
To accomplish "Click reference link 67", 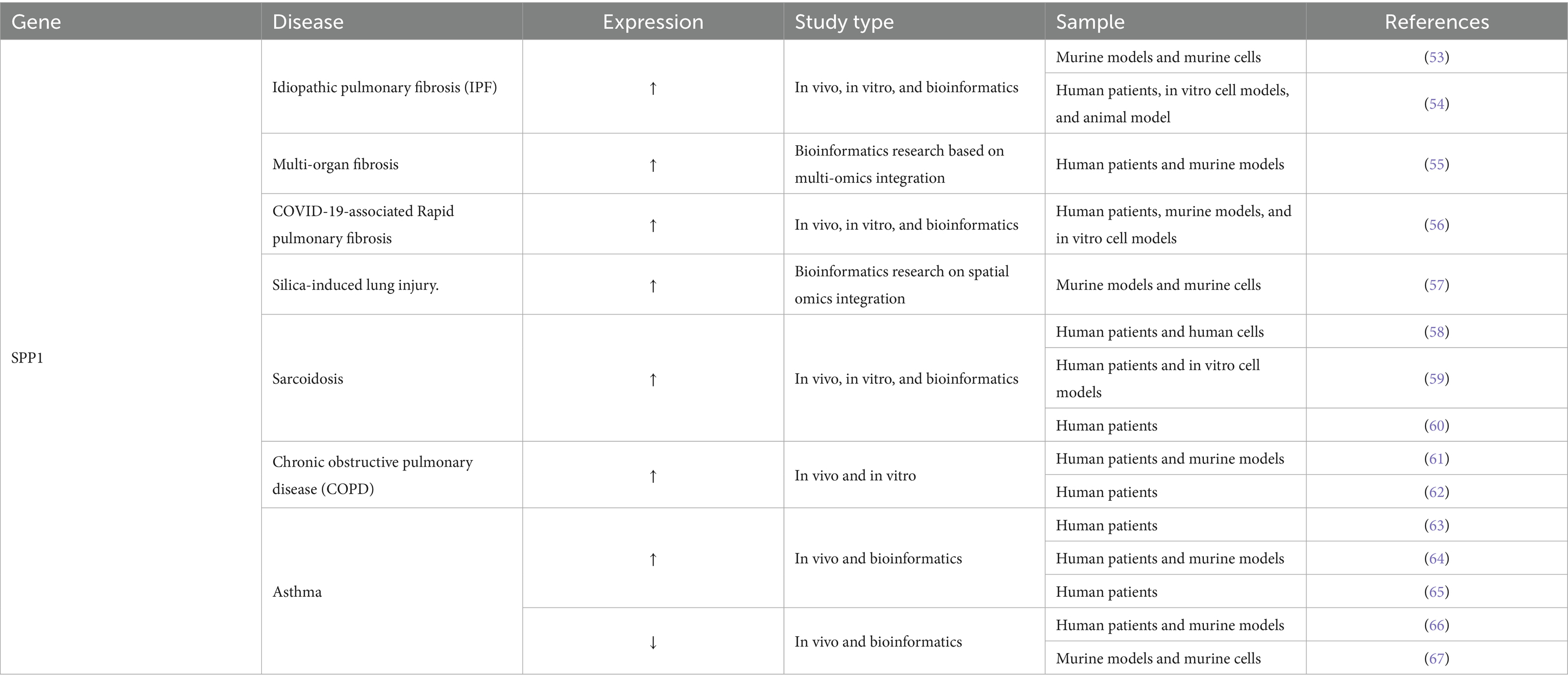I will coord(1436,659).
